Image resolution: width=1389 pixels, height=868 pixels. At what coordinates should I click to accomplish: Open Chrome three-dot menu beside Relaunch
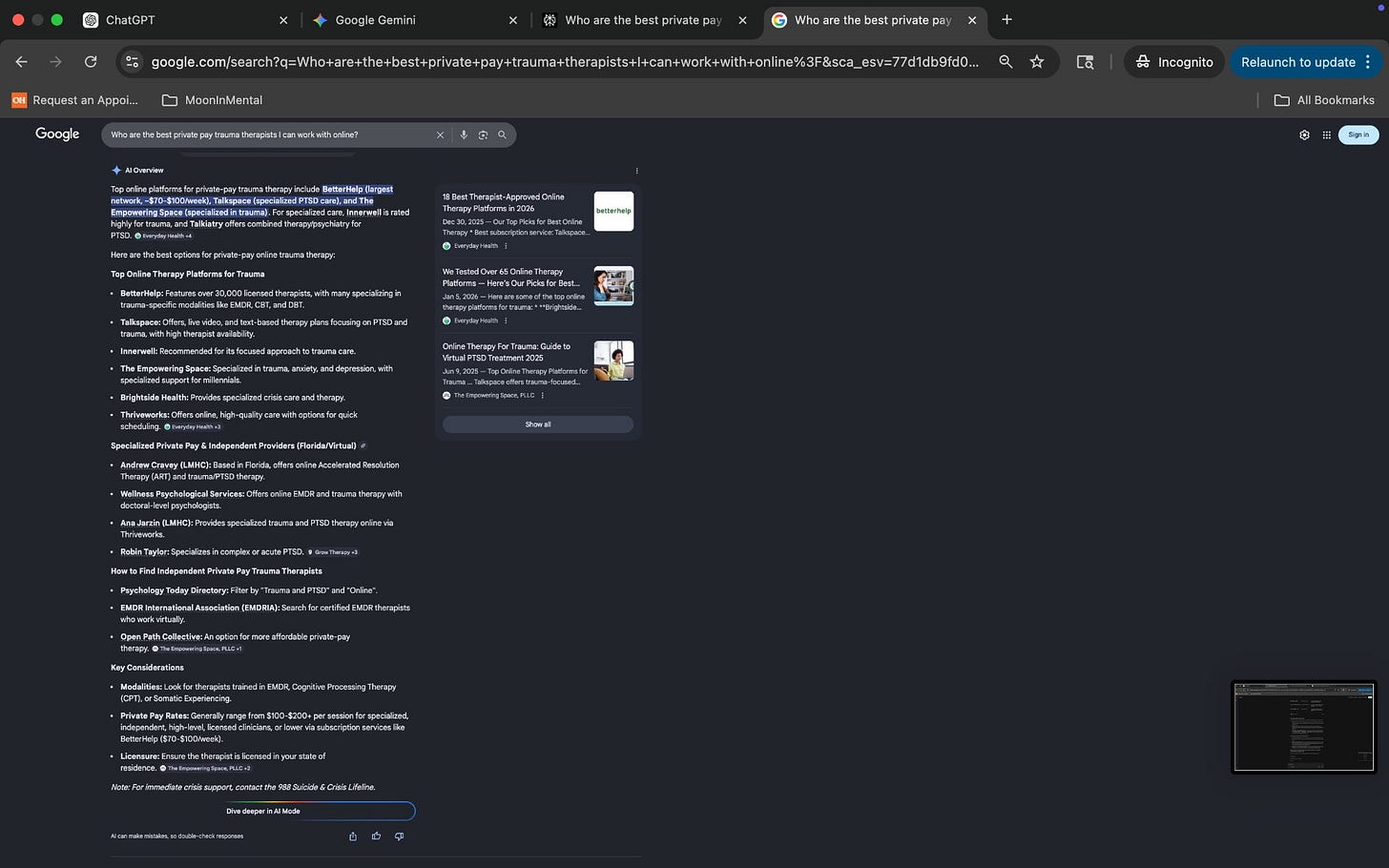click(1368, 62)
